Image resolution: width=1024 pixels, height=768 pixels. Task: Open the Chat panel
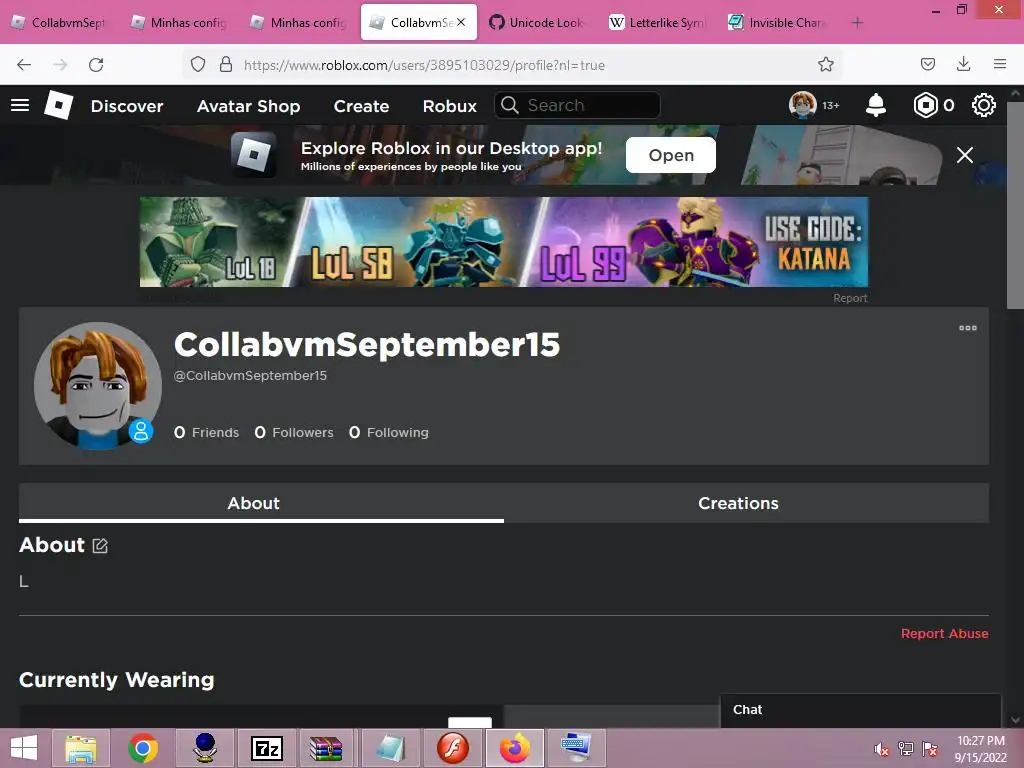point(861,711)
